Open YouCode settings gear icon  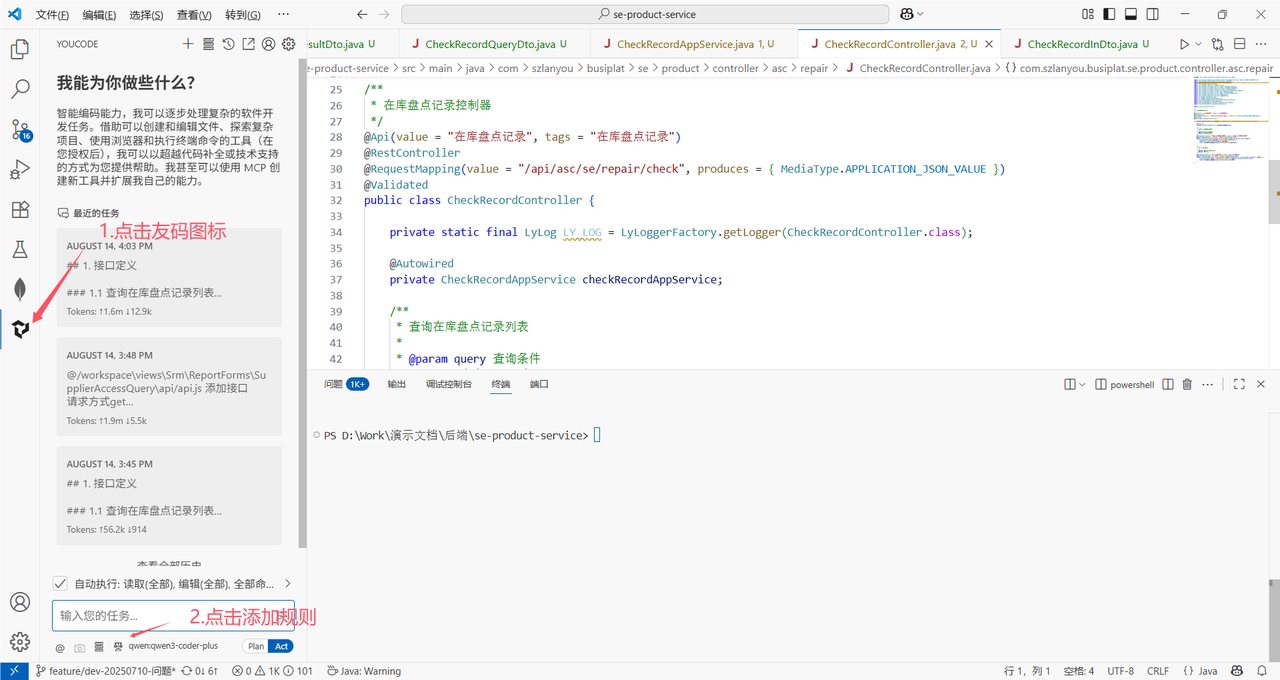pos(288,44)
